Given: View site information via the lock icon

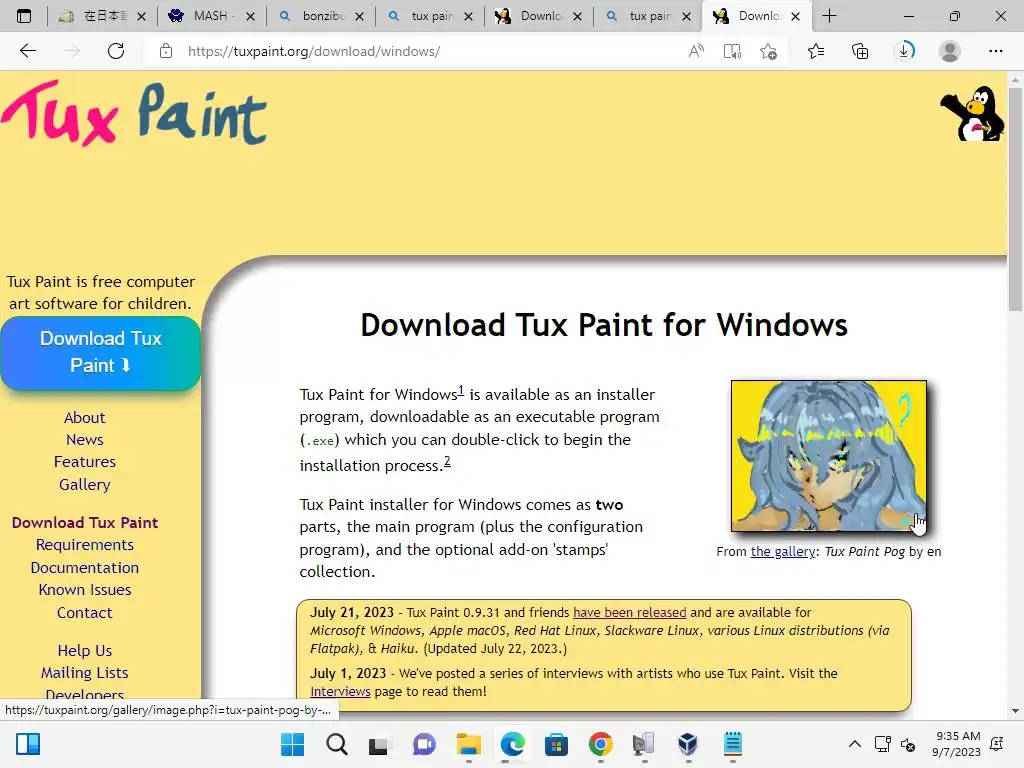Looking at the screenshot, I should click(166, 51).
